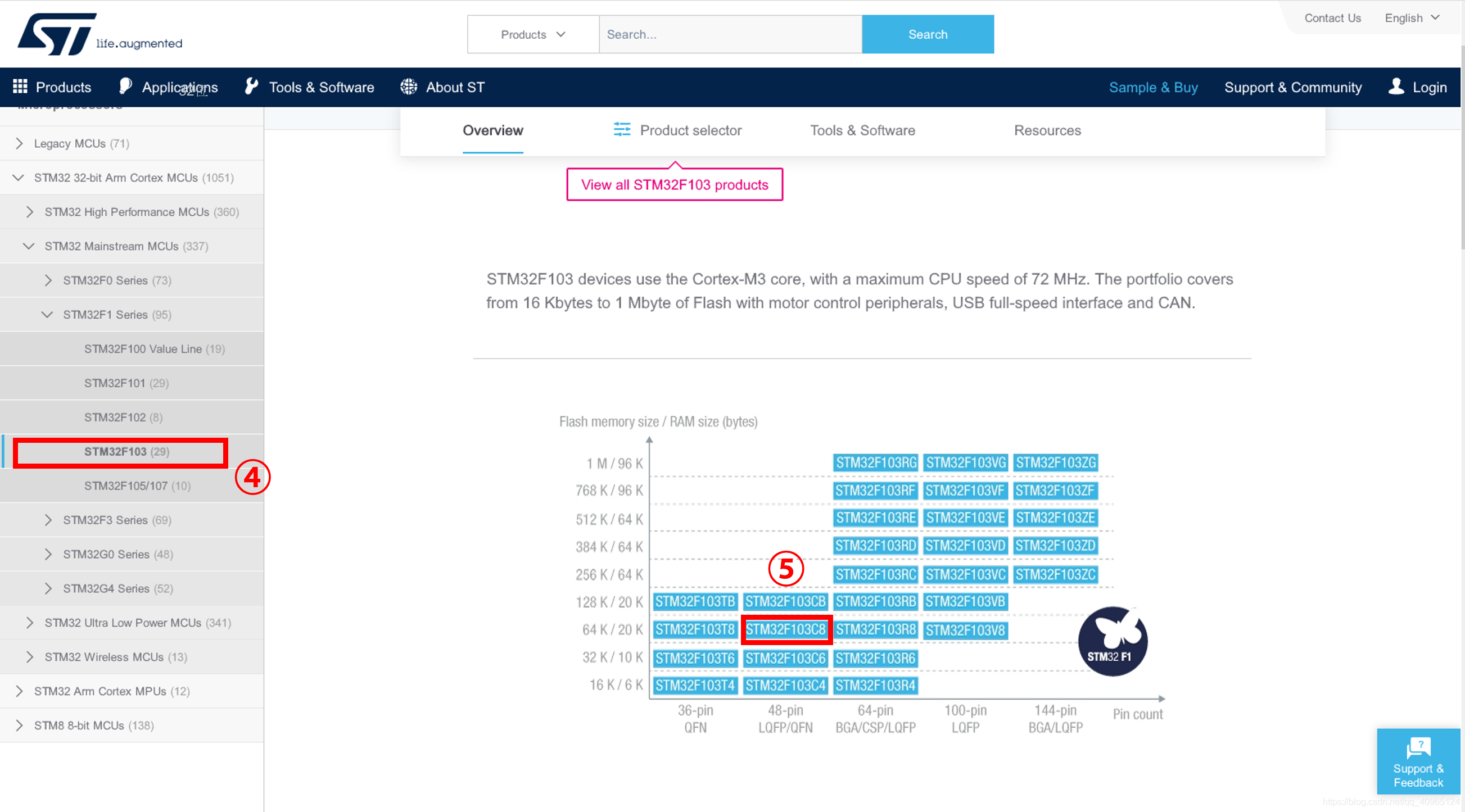
Task: Open the Products grid icon menu
Action: [20, 87]
